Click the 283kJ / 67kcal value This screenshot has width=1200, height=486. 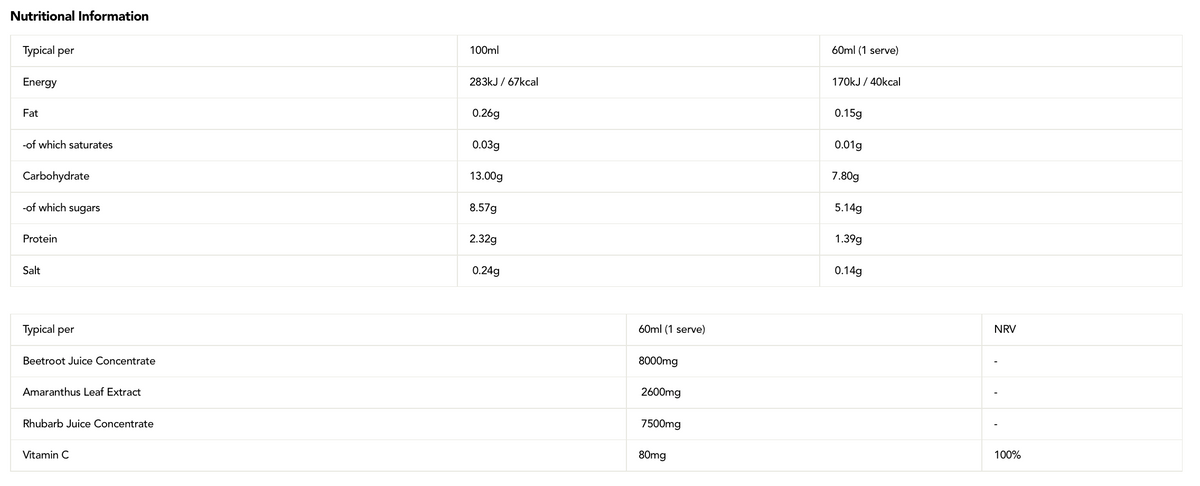tap(505, 82)
